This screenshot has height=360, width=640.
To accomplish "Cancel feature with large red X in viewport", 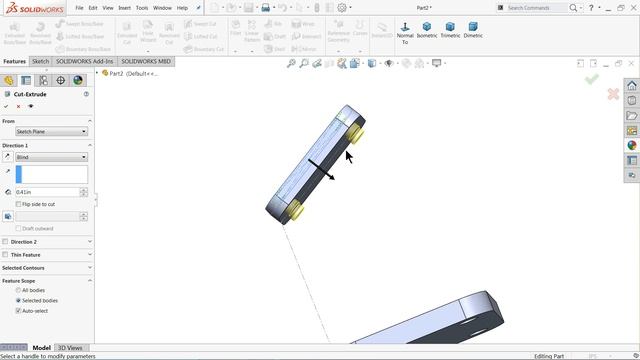I will [x=613, y=94].
